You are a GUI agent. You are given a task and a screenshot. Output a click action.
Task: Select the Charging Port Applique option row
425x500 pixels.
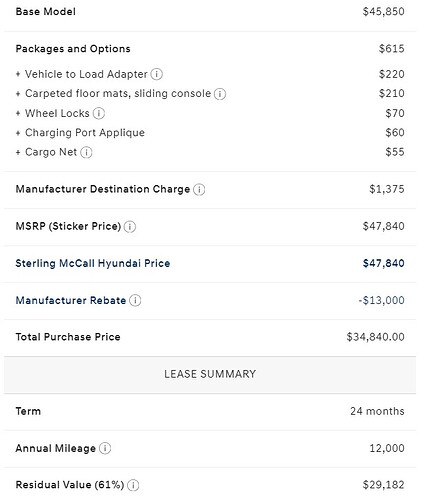210,133
